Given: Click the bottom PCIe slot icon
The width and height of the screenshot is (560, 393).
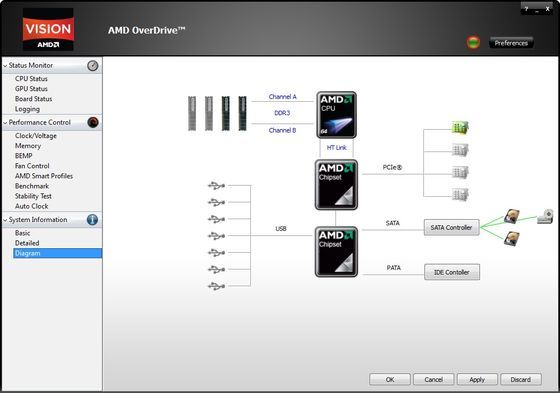Looking at the screenshot, I should [x=460, y=194].
